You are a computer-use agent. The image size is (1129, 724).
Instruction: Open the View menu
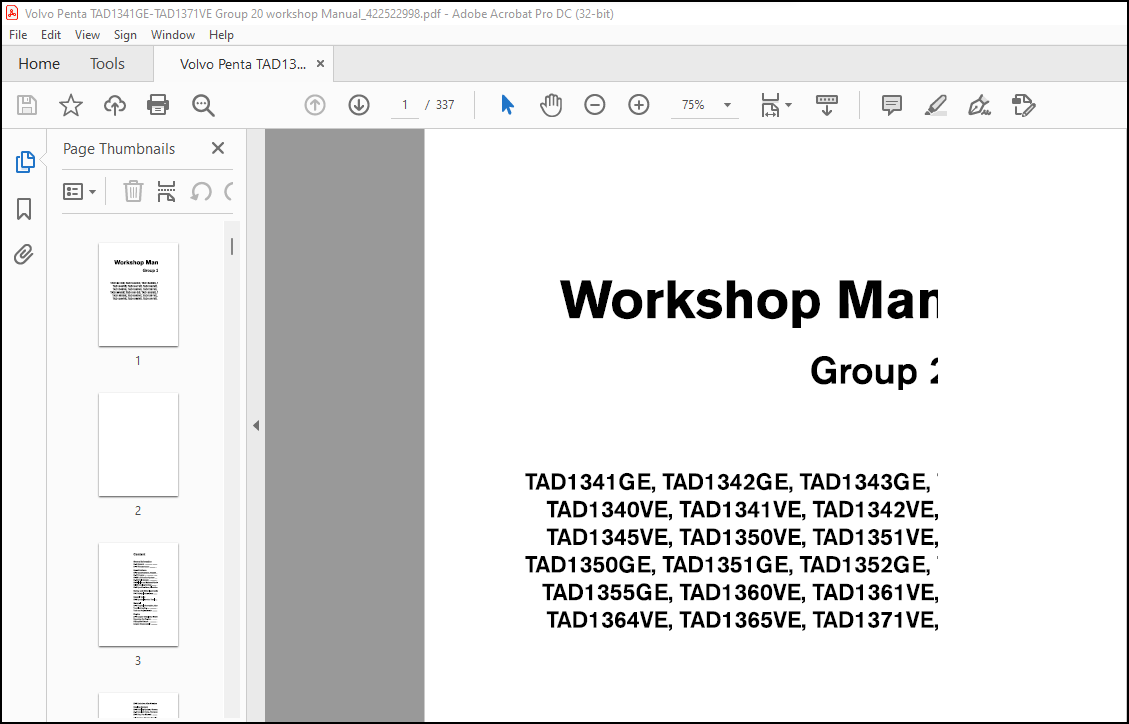click(87, 35)
